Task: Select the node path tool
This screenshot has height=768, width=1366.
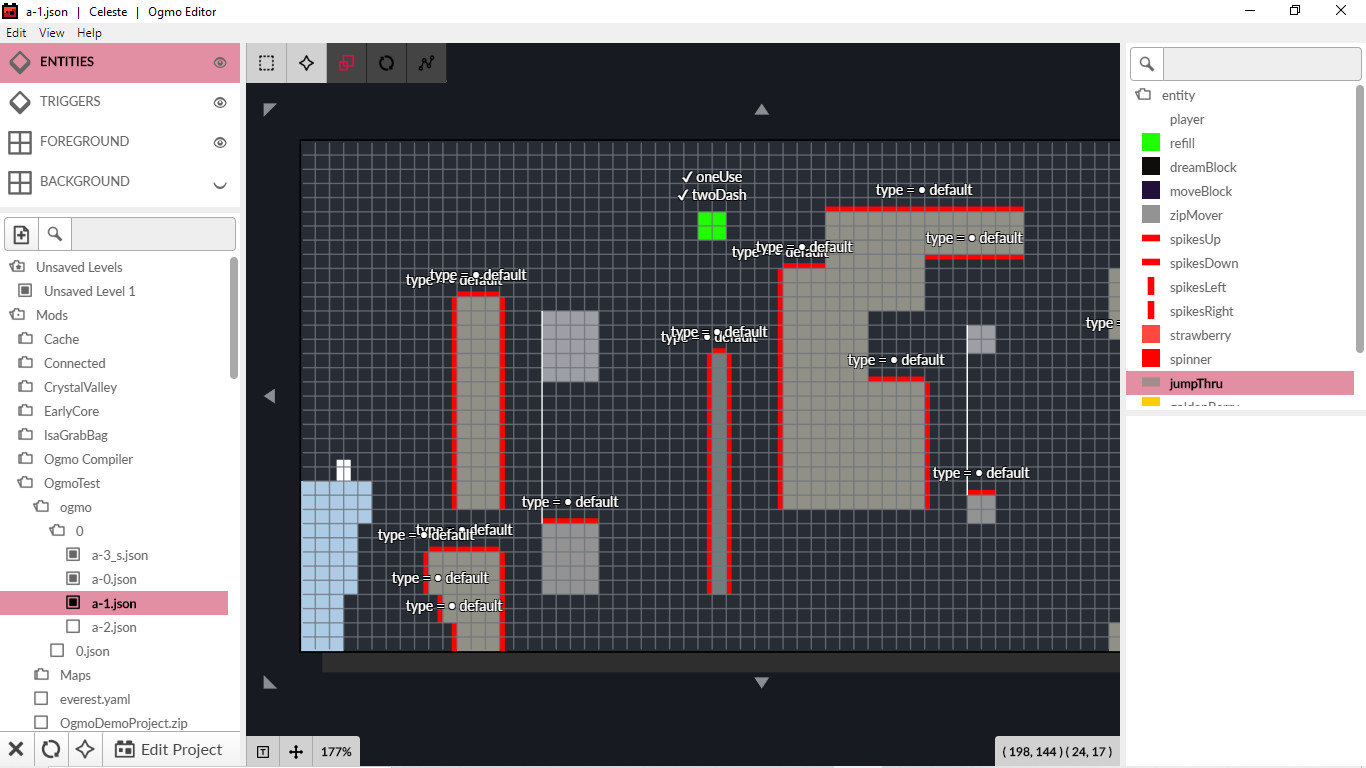Action: (x=426, y=62)
